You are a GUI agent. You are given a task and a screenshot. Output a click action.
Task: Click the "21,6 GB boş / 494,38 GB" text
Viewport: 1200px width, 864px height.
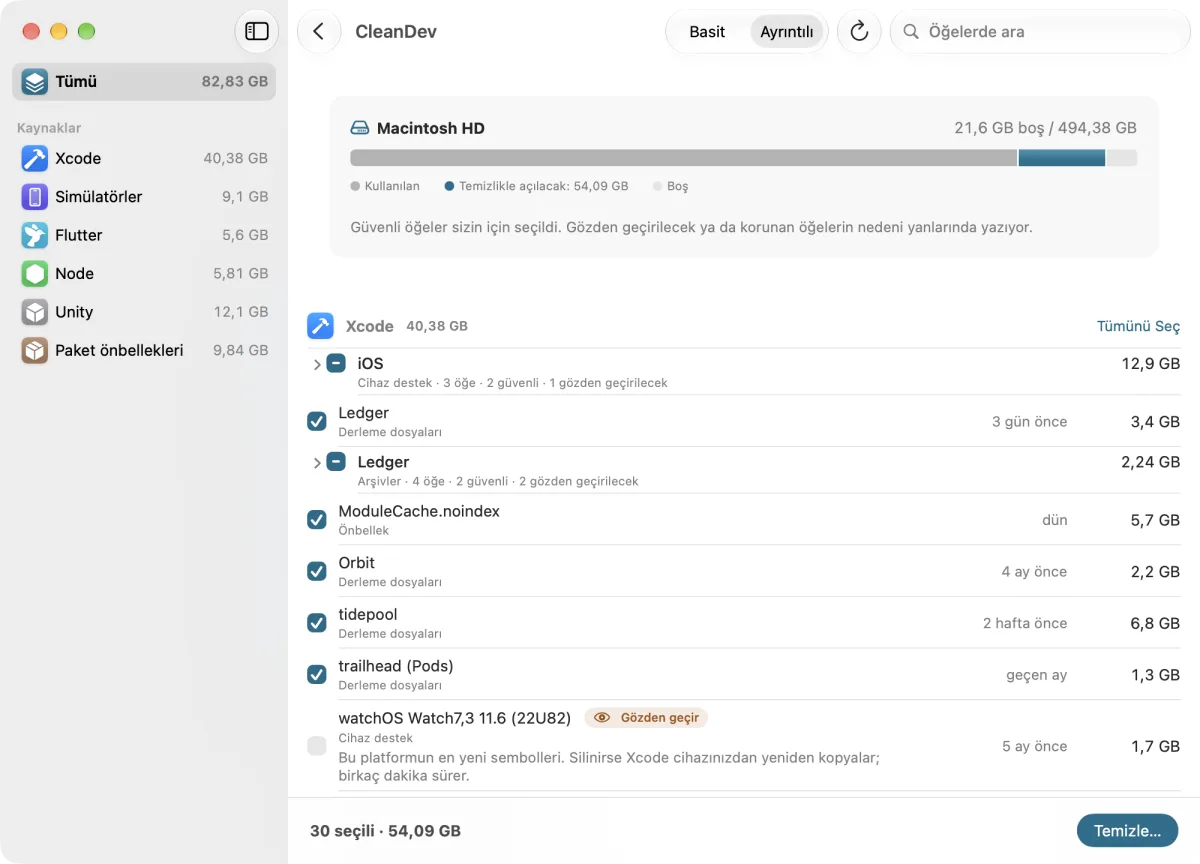coord(1045,128)
